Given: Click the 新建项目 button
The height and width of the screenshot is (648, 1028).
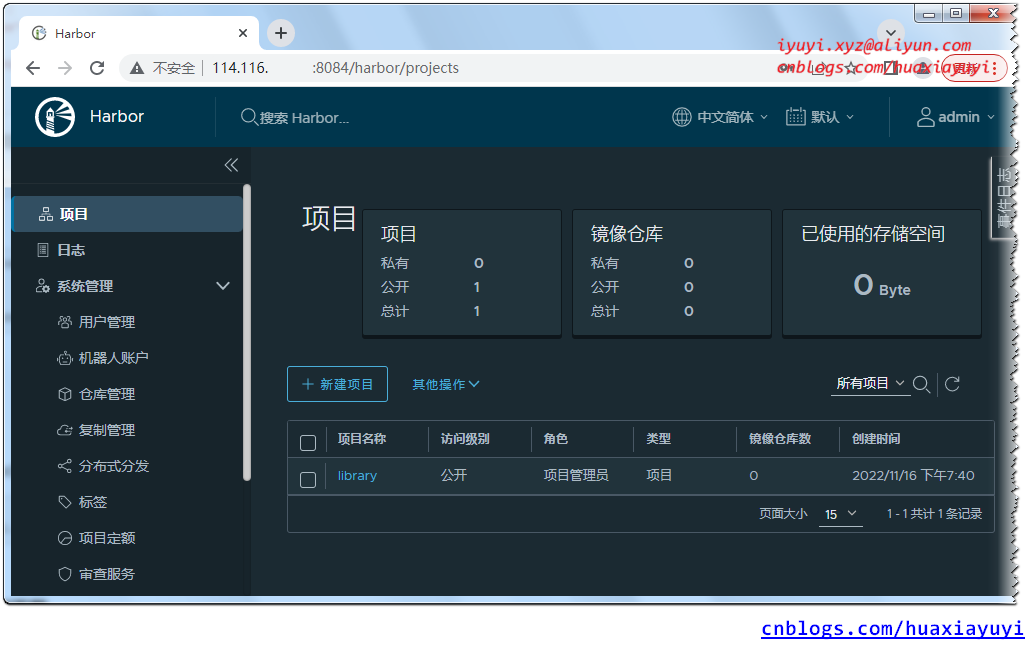Looking at the screenshot, I should [337, 384].
